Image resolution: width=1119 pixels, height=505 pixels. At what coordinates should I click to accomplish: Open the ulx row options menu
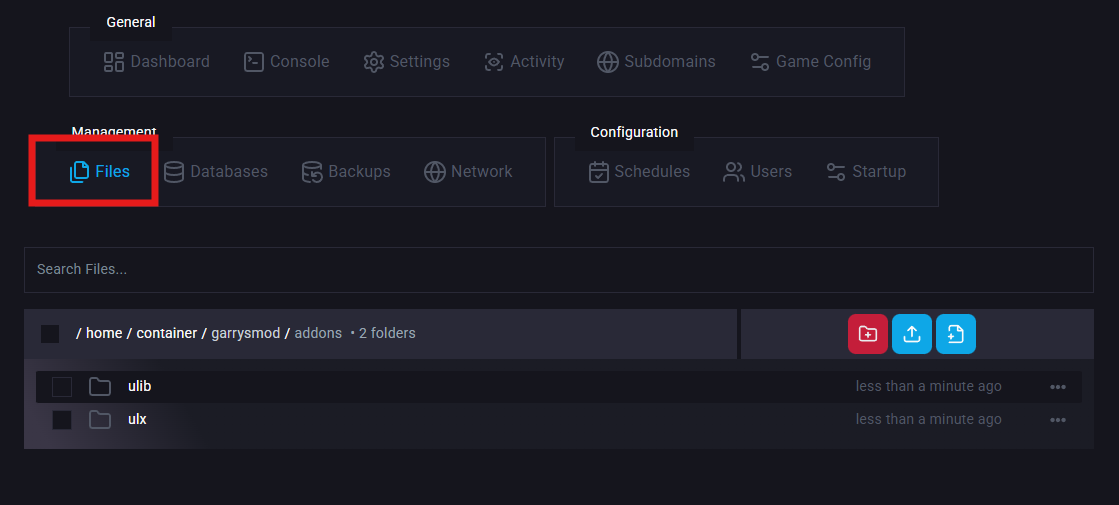point(1057,420)
